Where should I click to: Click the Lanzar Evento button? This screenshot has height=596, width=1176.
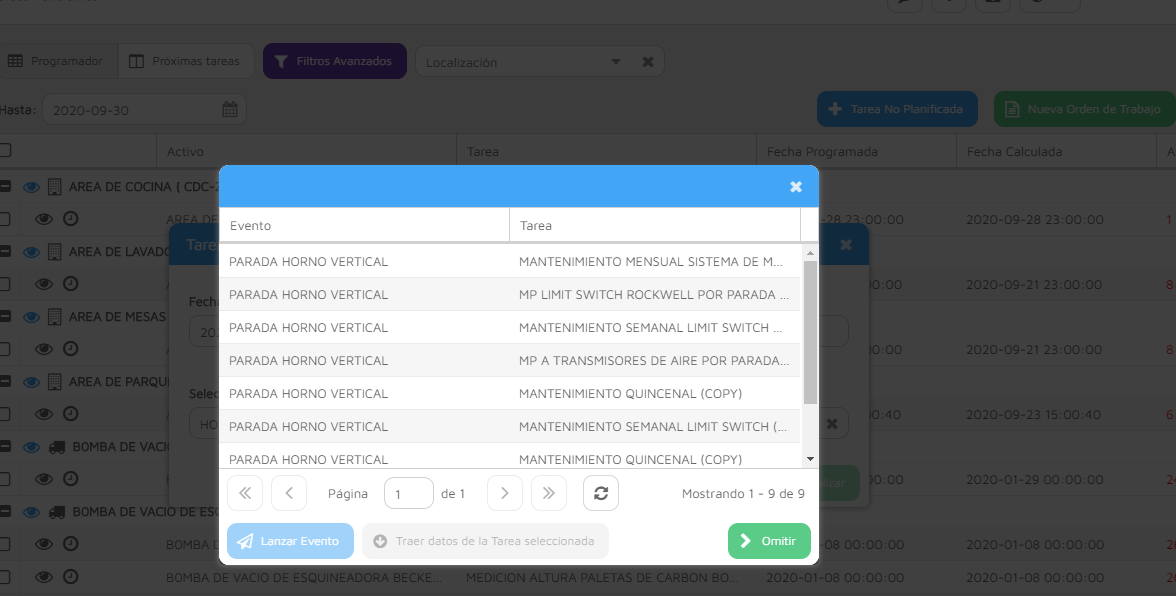click(290, 541)
